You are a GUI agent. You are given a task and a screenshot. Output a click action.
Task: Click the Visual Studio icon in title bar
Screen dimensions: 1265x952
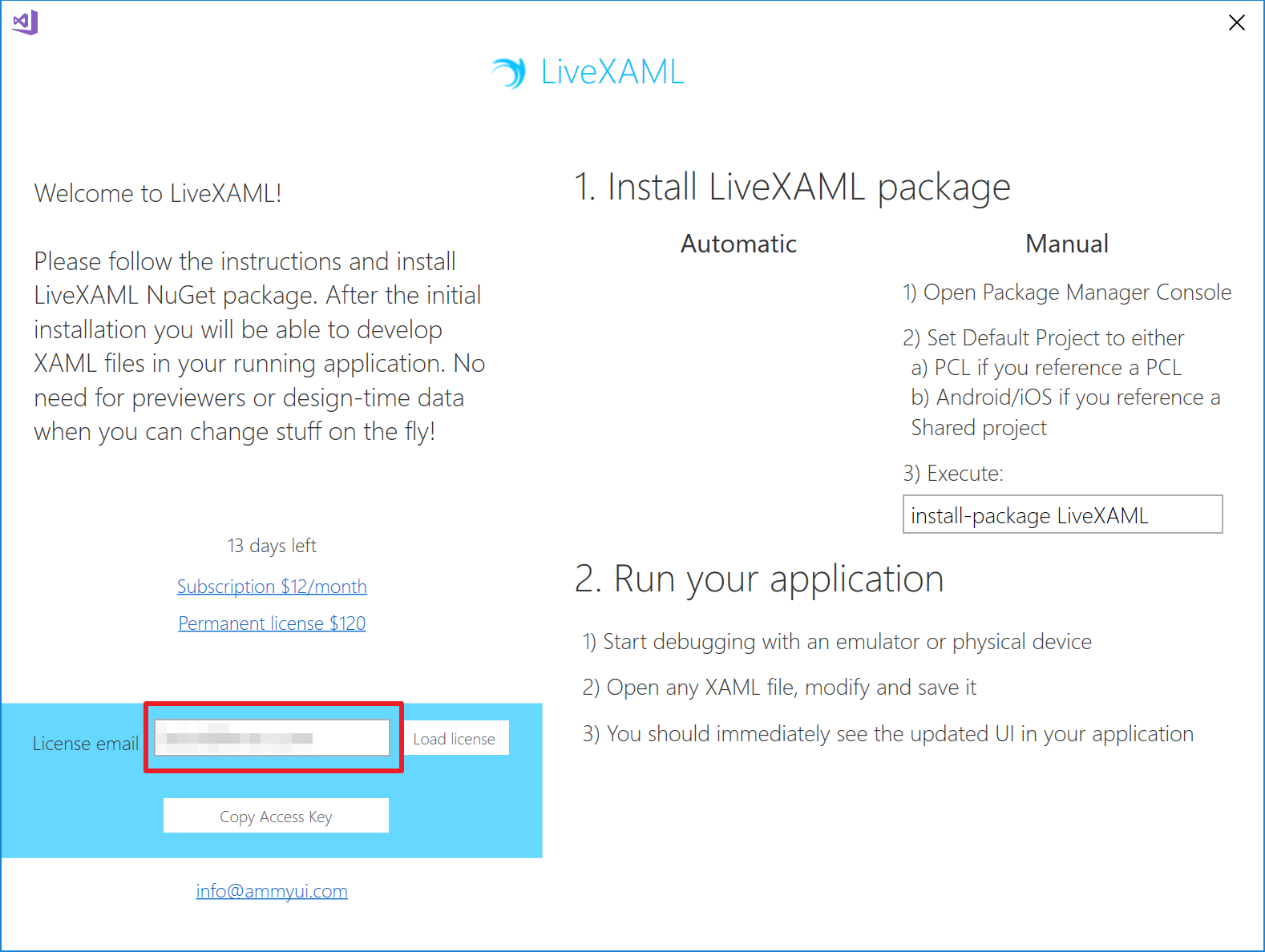pyautogui.click(x=25, y=22)
